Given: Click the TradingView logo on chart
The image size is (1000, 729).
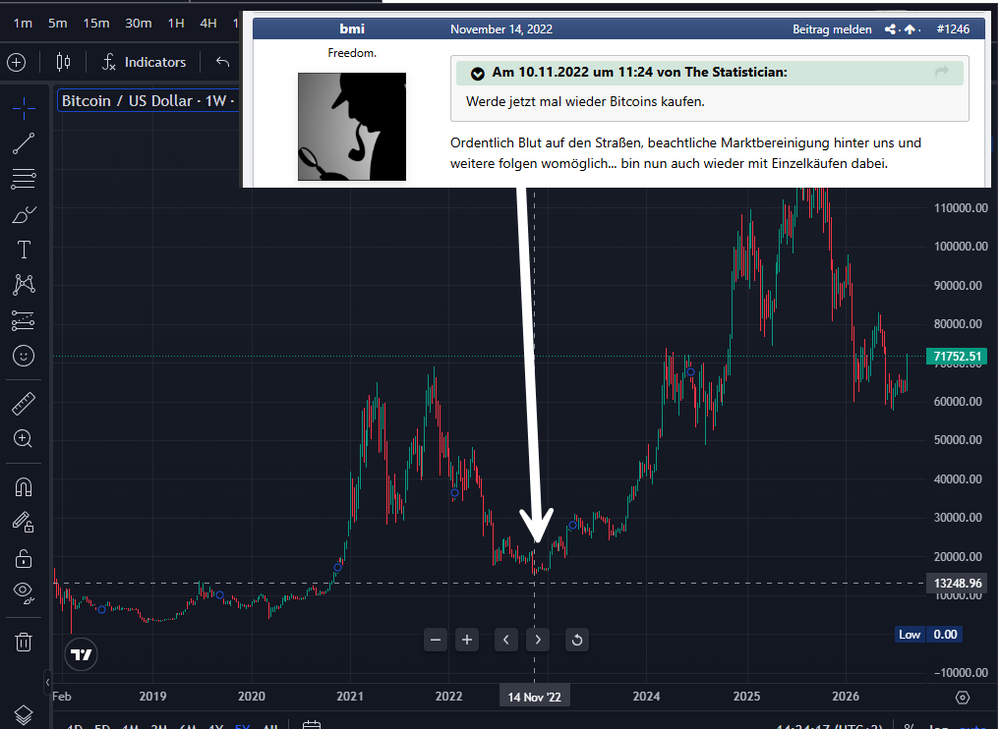Looking at the screenshot, I should (81, 654).
